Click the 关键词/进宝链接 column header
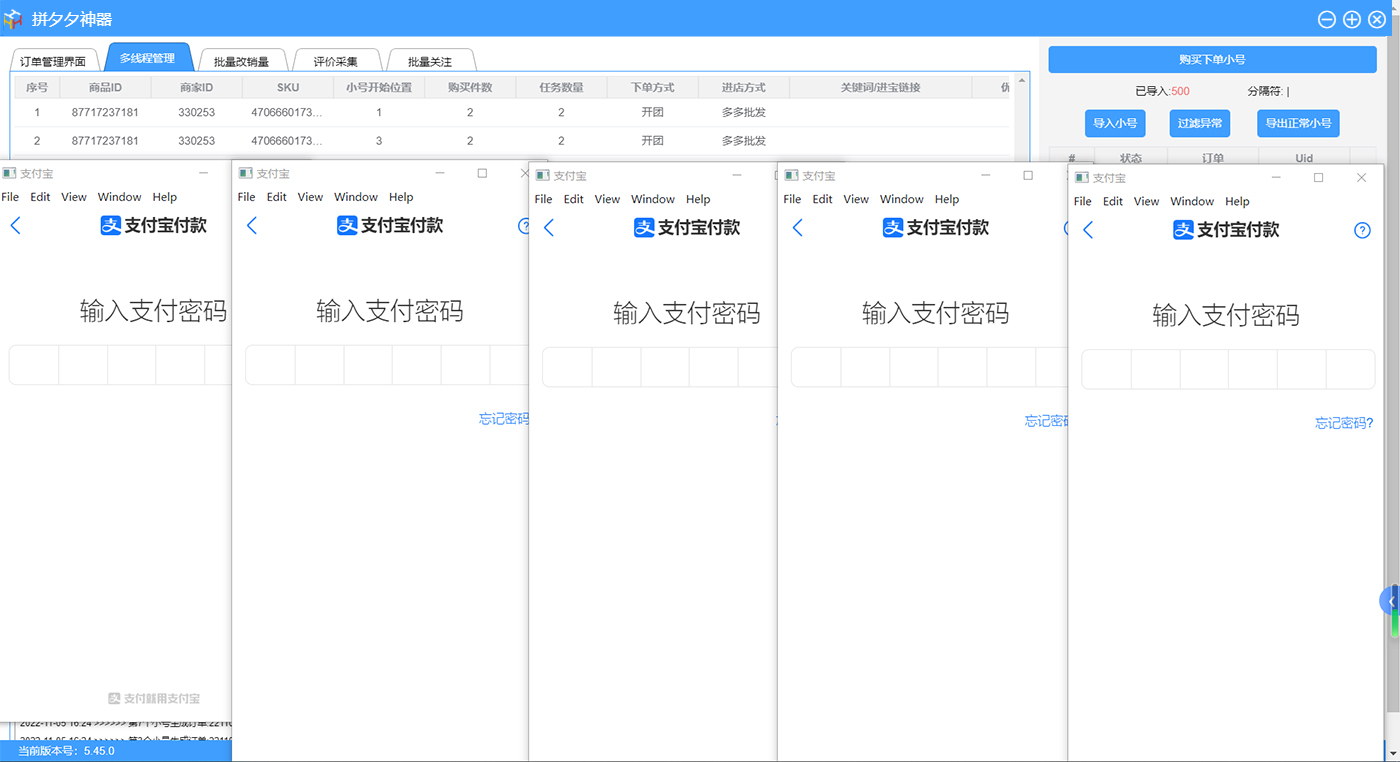The width and height of the screenshot is (1400, 762). 880,88
